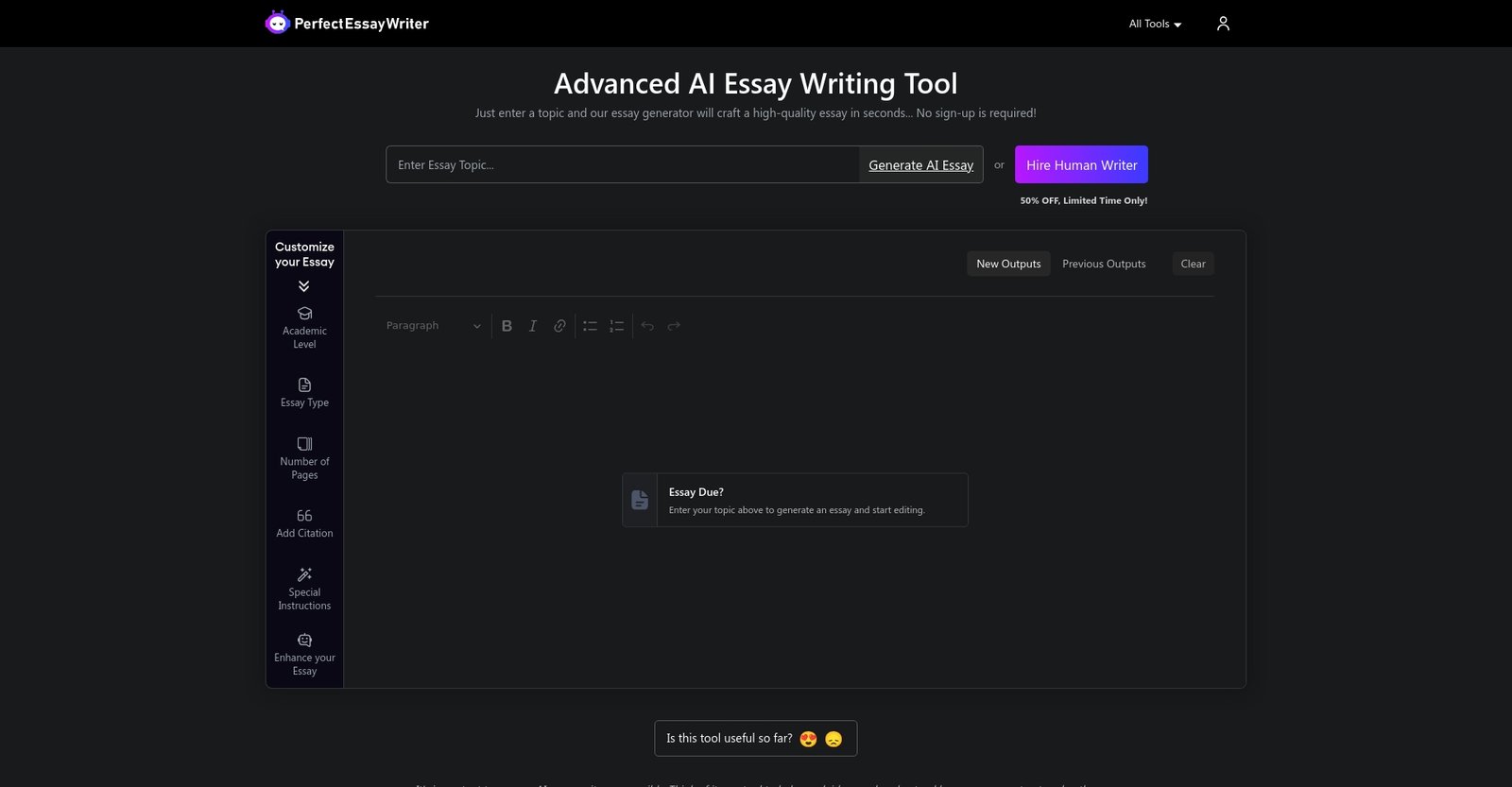Click the PerfectEssayWriter logo
The width and height of the screenshot is (1512, 787).
pos(347,23)
